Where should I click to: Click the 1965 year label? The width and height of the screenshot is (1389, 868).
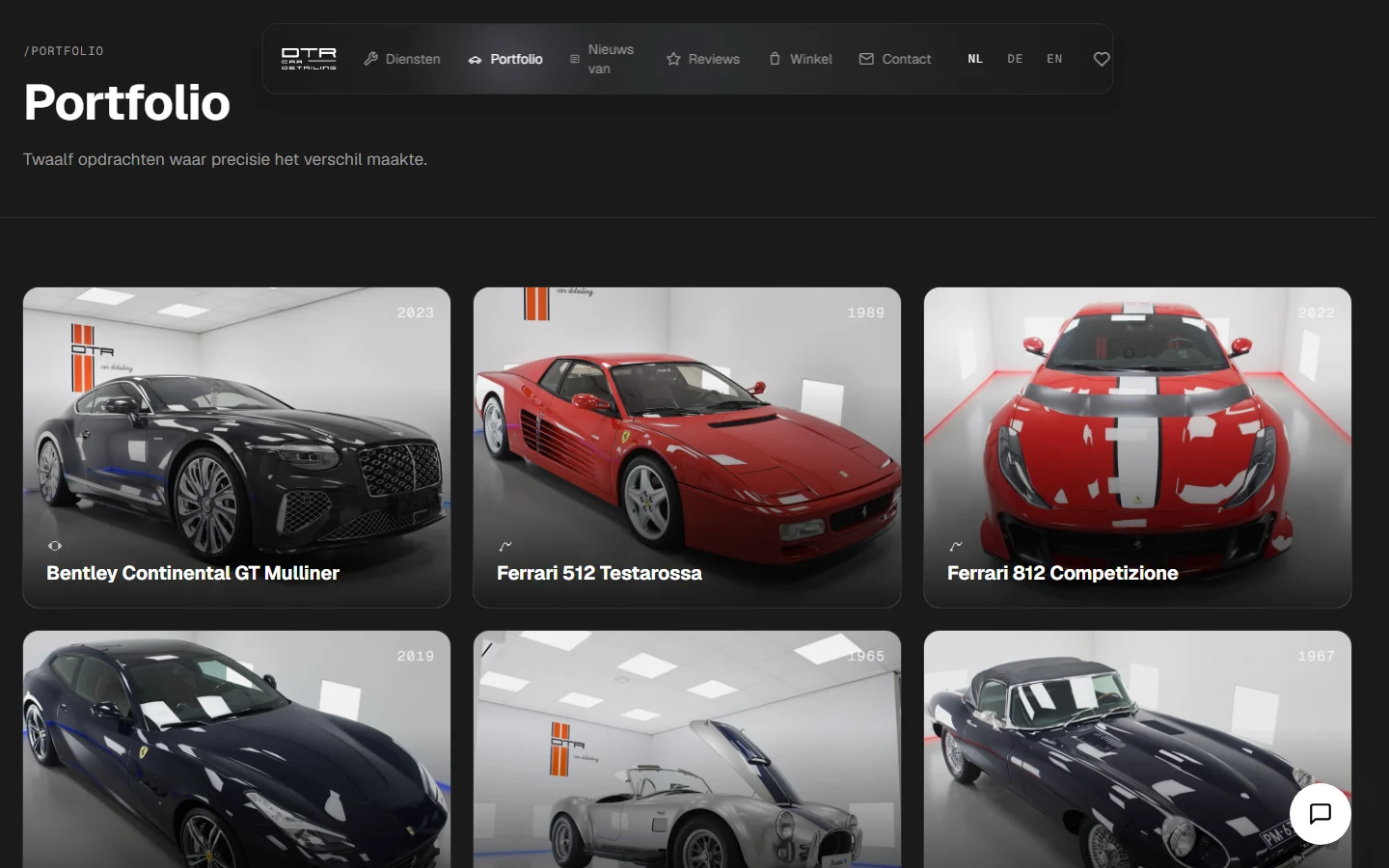866,656
